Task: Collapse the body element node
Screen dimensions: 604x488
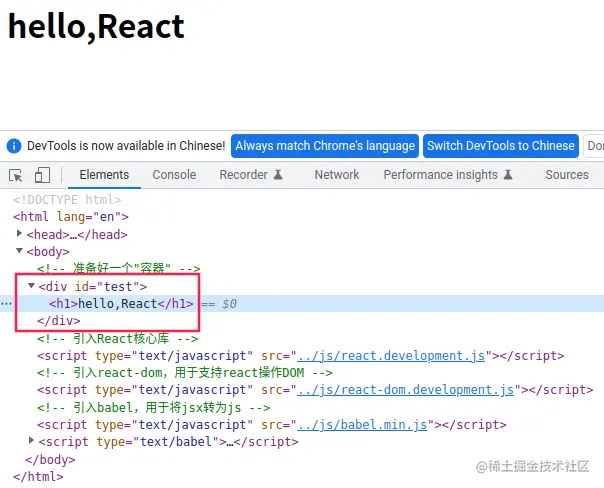Action: tap(19, 251)
